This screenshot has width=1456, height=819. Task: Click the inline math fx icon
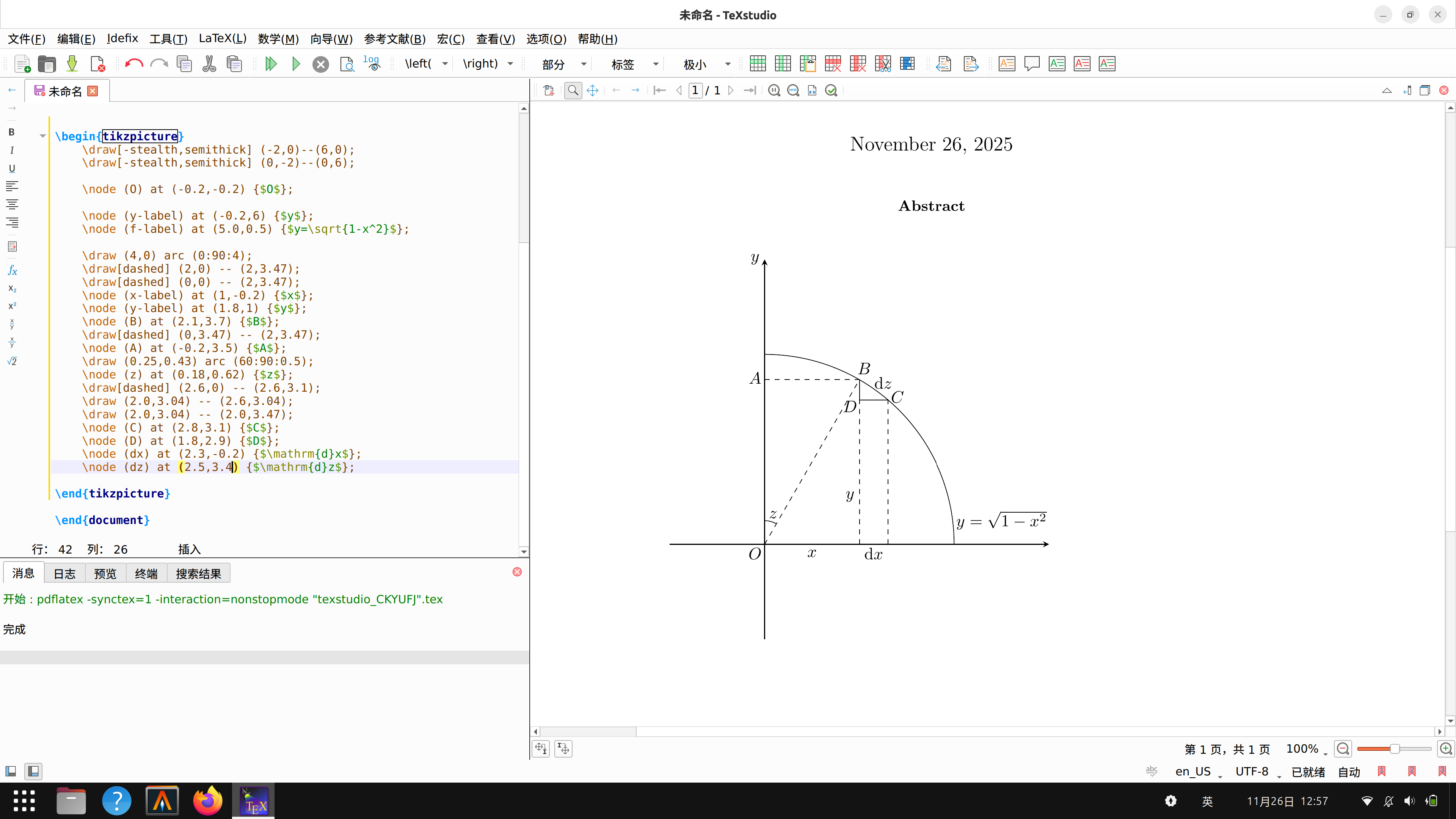click(x=12, y=271)
